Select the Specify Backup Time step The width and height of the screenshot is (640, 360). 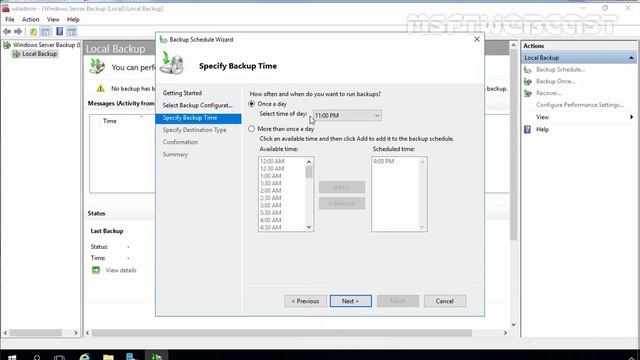coord(198,118)
